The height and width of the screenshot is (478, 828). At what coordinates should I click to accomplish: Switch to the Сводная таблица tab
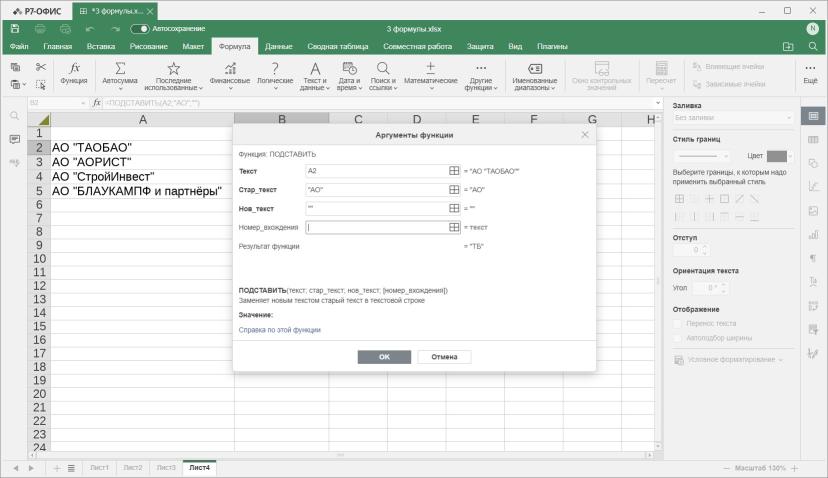(x=338, y=46)
